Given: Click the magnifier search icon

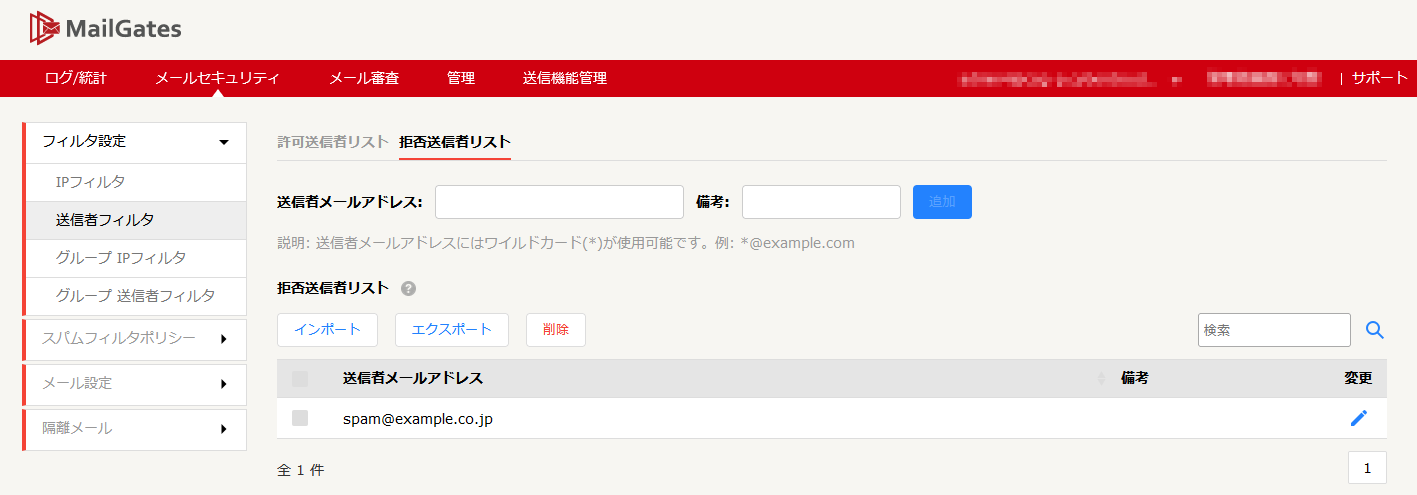Looking at the screenshot, I should [1375, 330].
